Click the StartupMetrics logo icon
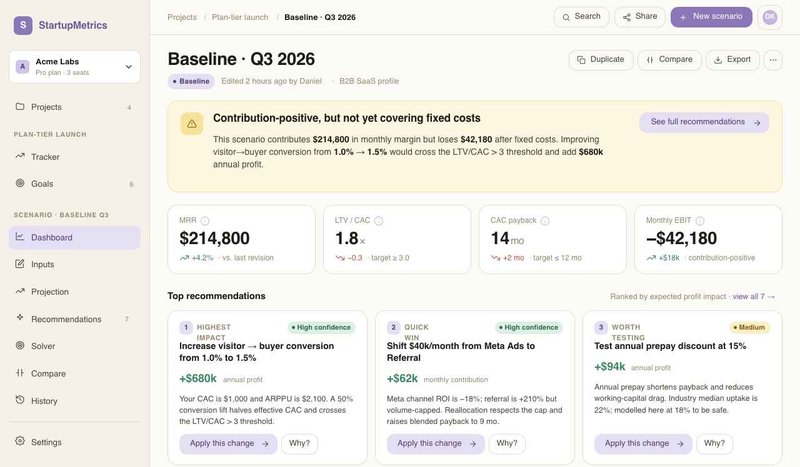800x467 pixels. click(x=23, y=25)
